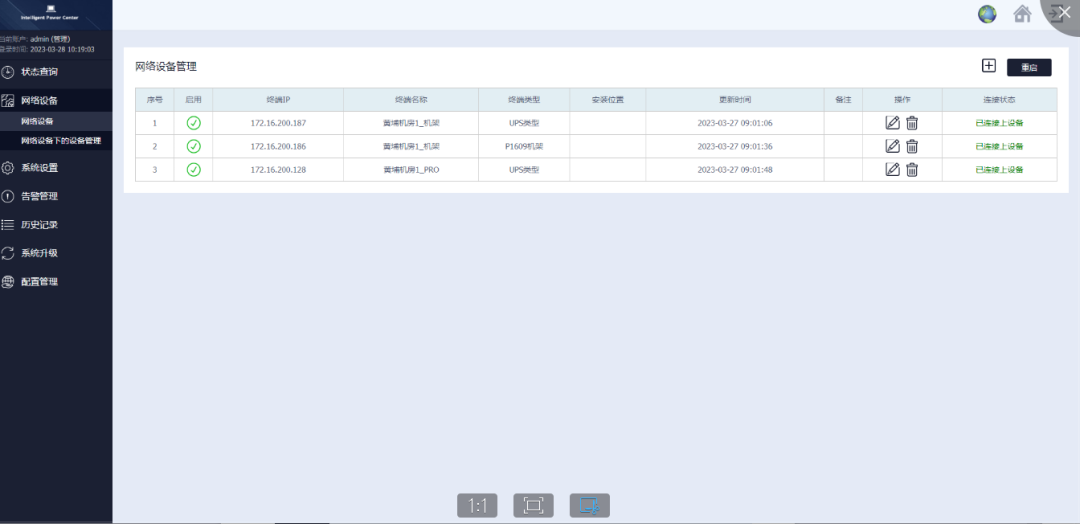Click the fit-to-screen viewer icon
Screen dimensions: 1080x524
pos(533,505)
